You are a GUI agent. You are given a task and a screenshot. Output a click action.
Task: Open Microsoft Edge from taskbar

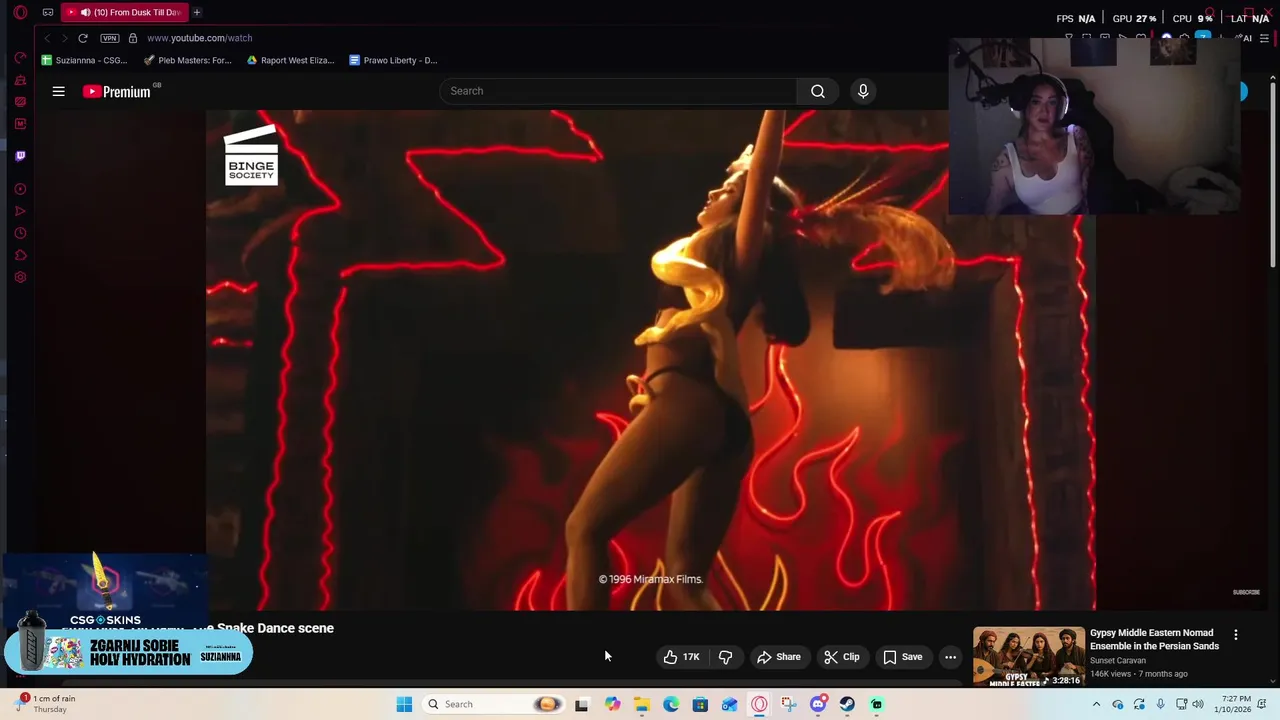coord(671,704)
